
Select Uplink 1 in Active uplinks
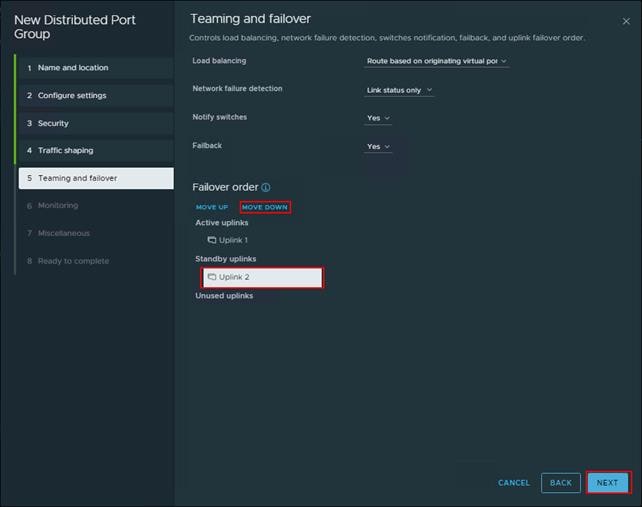pyautogui.click(x=228, y=240)
